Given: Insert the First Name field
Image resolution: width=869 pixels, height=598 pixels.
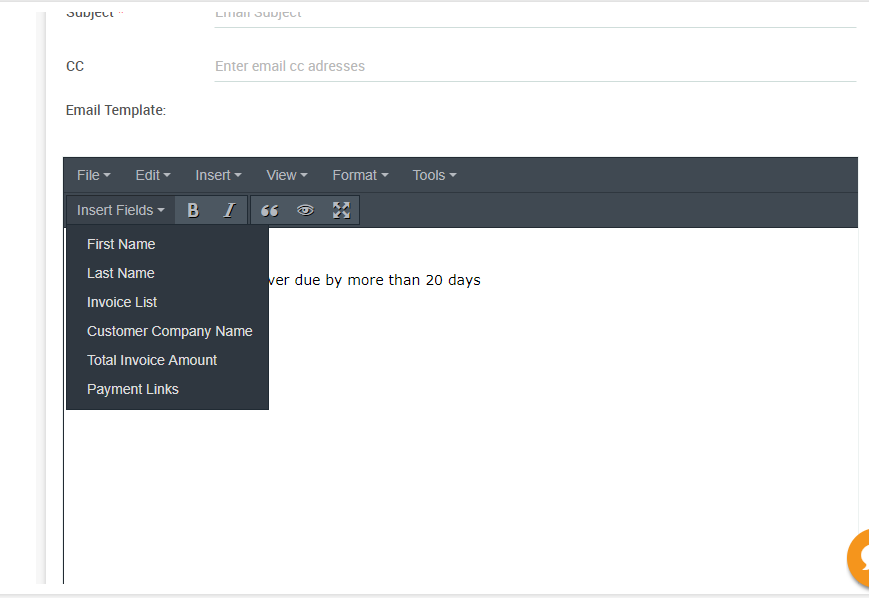Looking at the screenshot, I should [121, 244].
